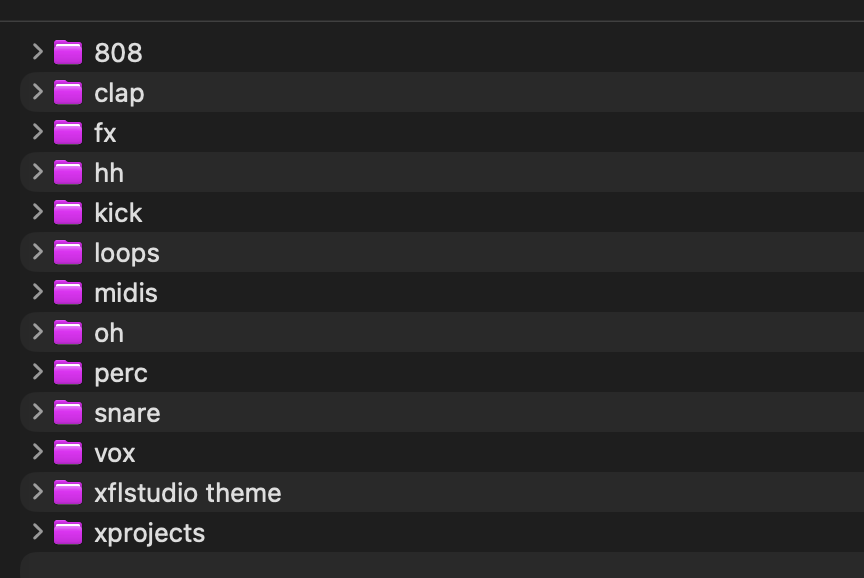Click the 808 folder icon

pos(68,52)
